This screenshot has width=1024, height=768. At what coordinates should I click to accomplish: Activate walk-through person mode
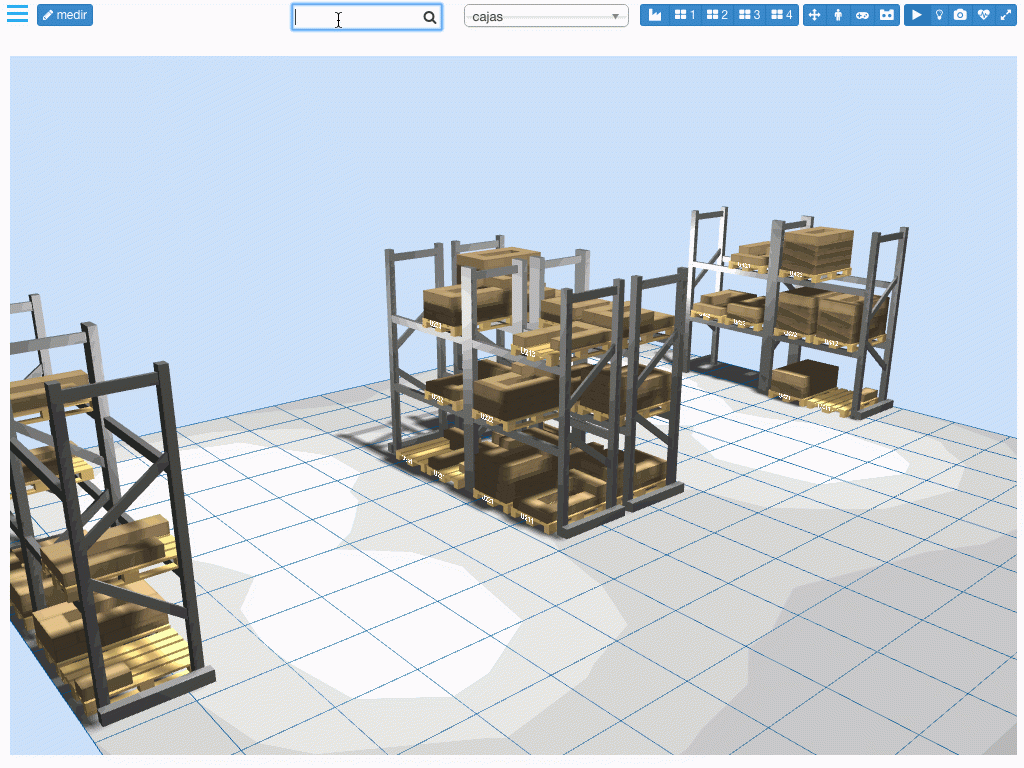click(x=838, y=14)
